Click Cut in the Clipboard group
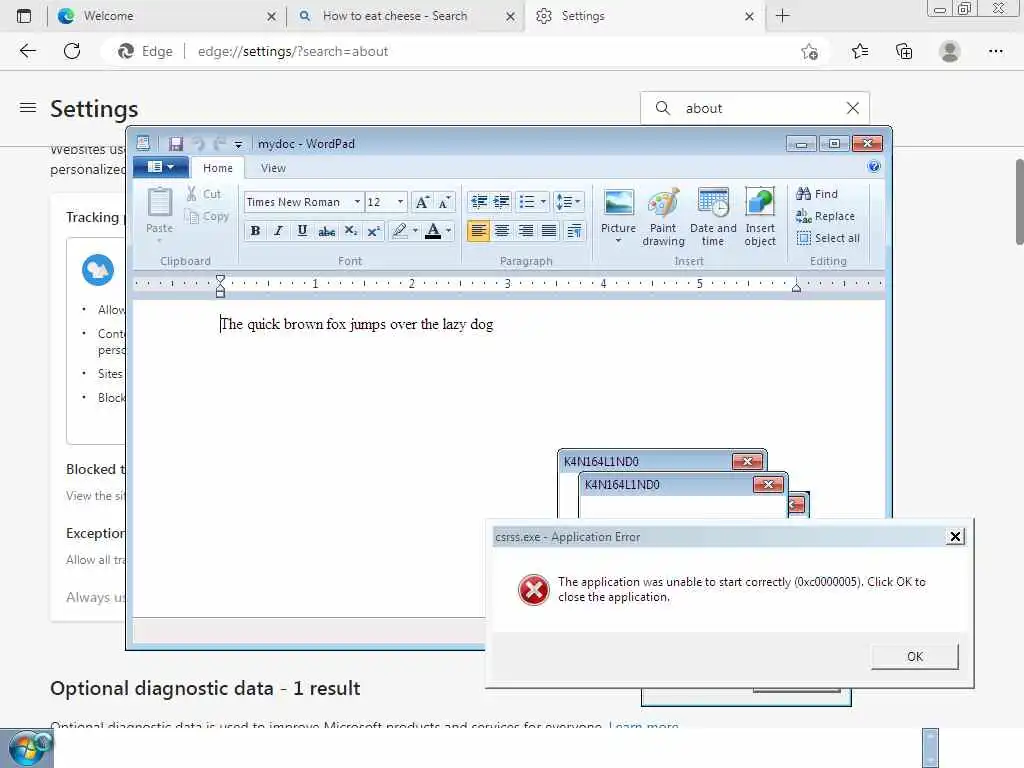Viewport: 1024px width, 768px height. pyautogui.click(x=204, y=194)
